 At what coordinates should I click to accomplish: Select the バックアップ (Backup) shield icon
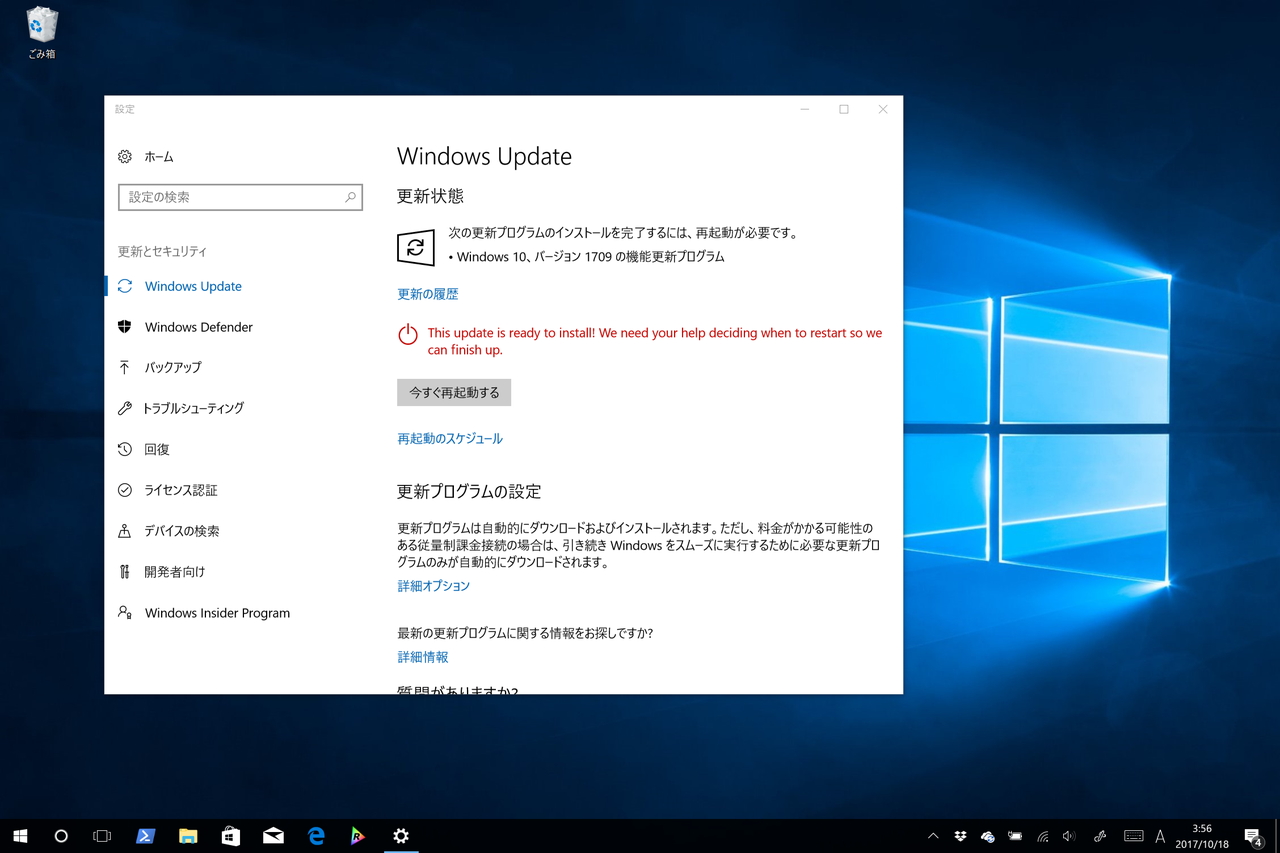[124, 367]
